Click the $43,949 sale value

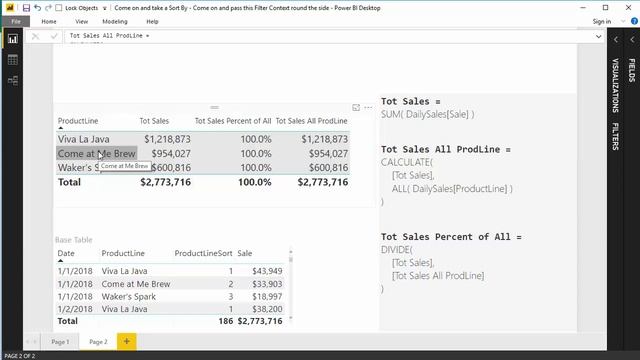pyautogui.click(x=267, y=271)
